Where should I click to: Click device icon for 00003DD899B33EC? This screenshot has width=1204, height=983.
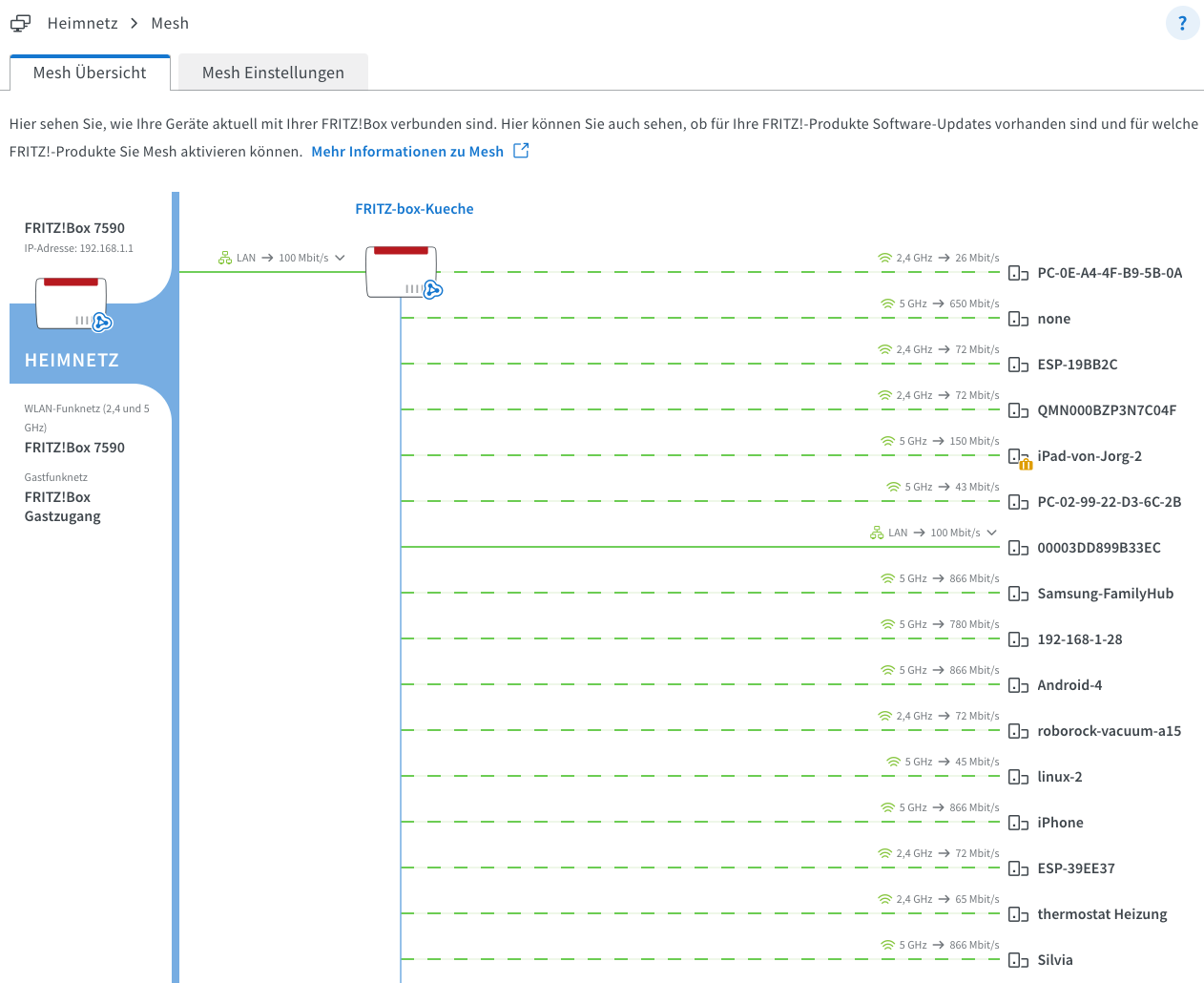point(1018,548)
